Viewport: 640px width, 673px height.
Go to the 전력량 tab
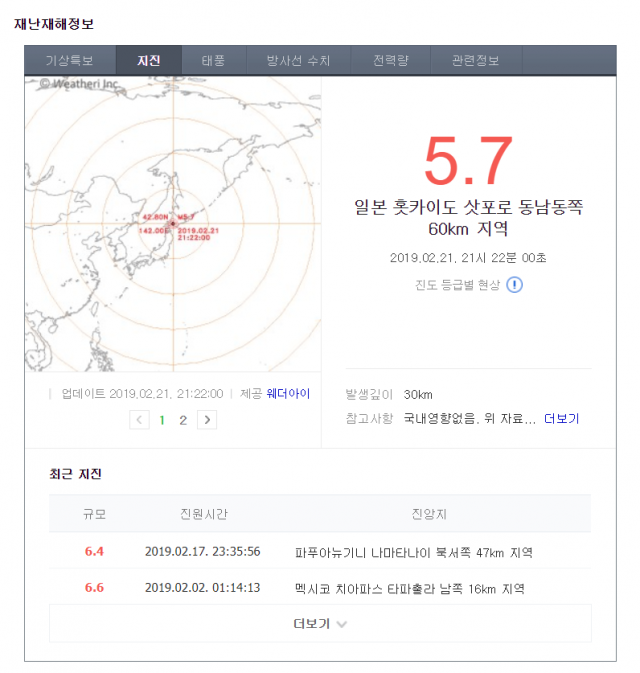pyautogui.click(x=390, y=61)
